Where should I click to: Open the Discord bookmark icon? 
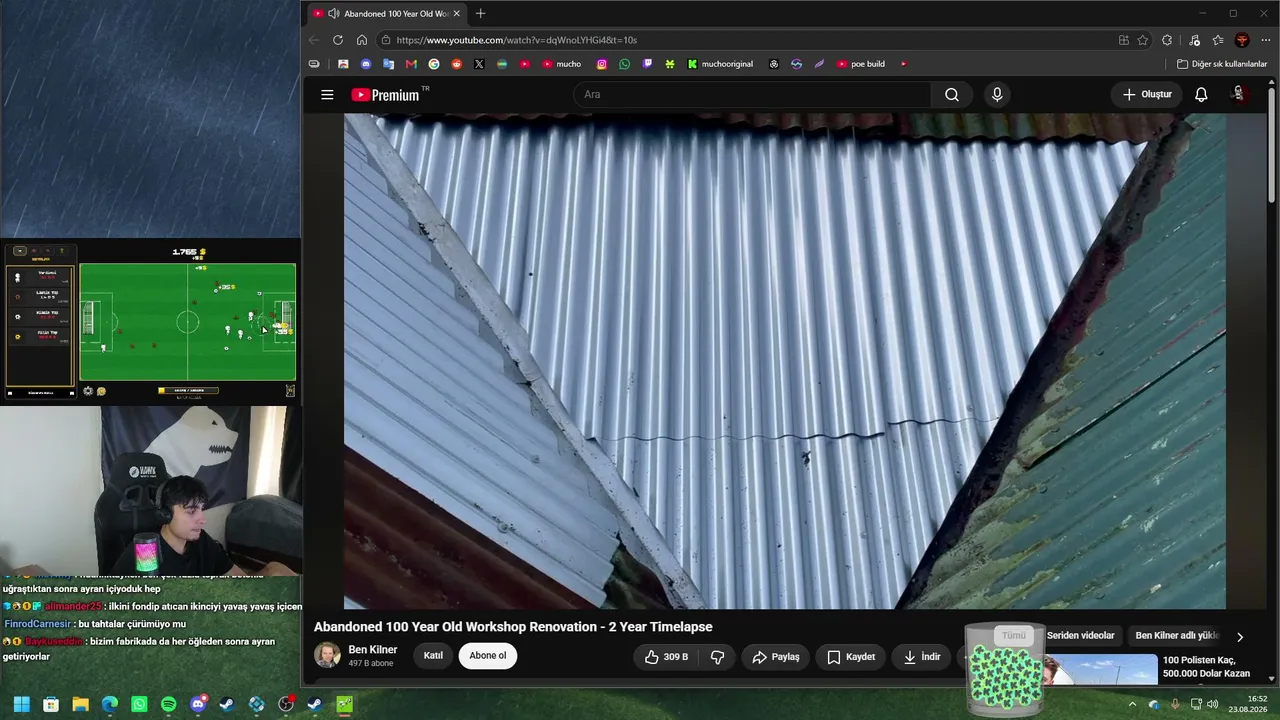tap(366, 64)
